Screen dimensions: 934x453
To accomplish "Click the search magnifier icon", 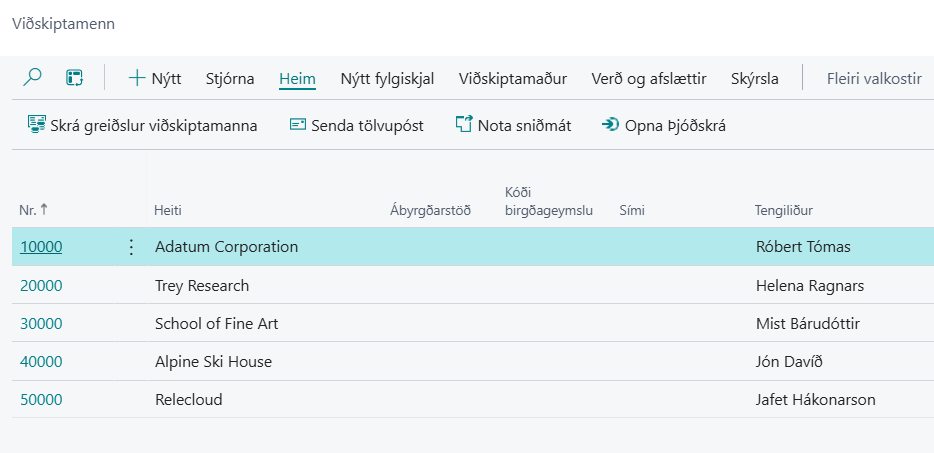I will click(x=32, y=78).
